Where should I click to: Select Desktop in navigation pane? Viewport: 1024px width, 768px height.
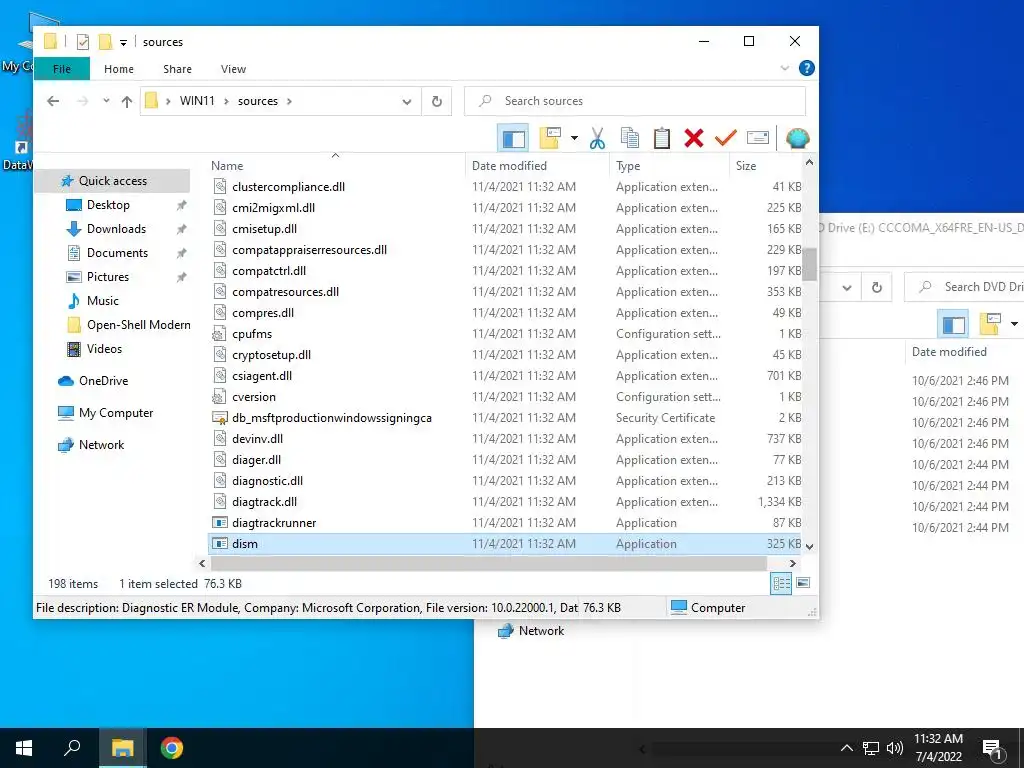[x=108, y=205]
